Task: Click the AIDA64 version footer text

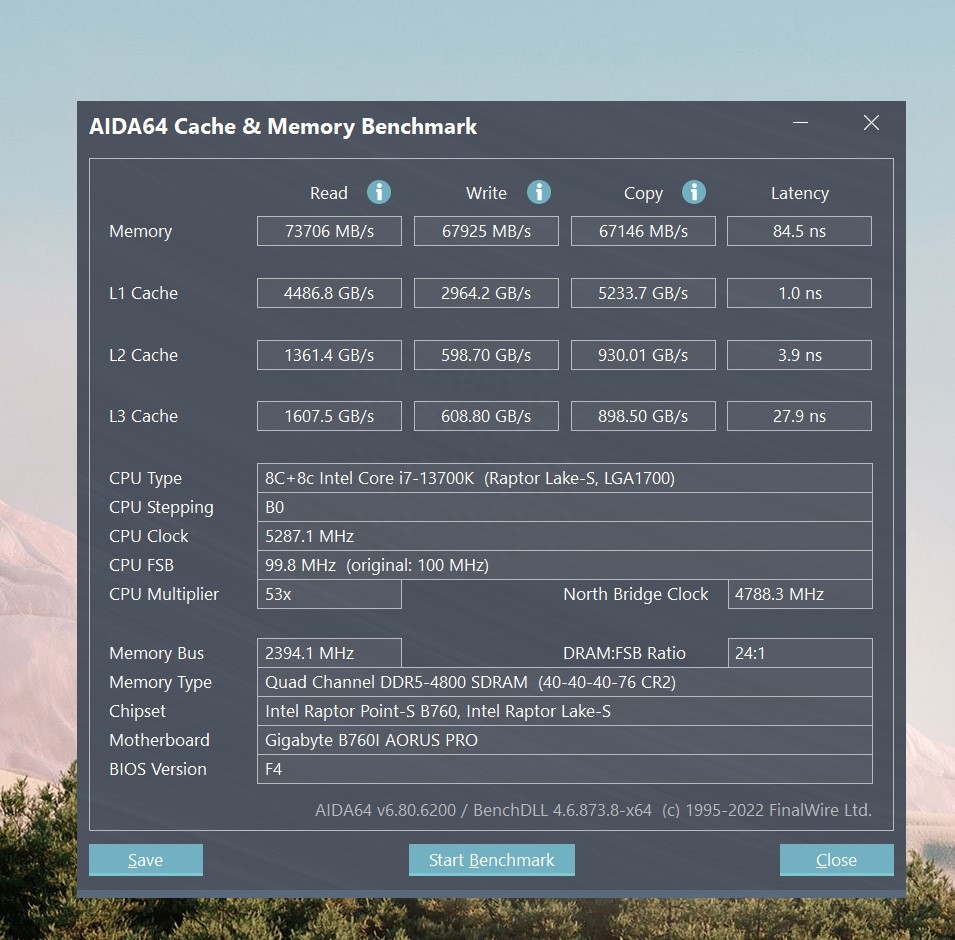Action: (x=593, y=810)
